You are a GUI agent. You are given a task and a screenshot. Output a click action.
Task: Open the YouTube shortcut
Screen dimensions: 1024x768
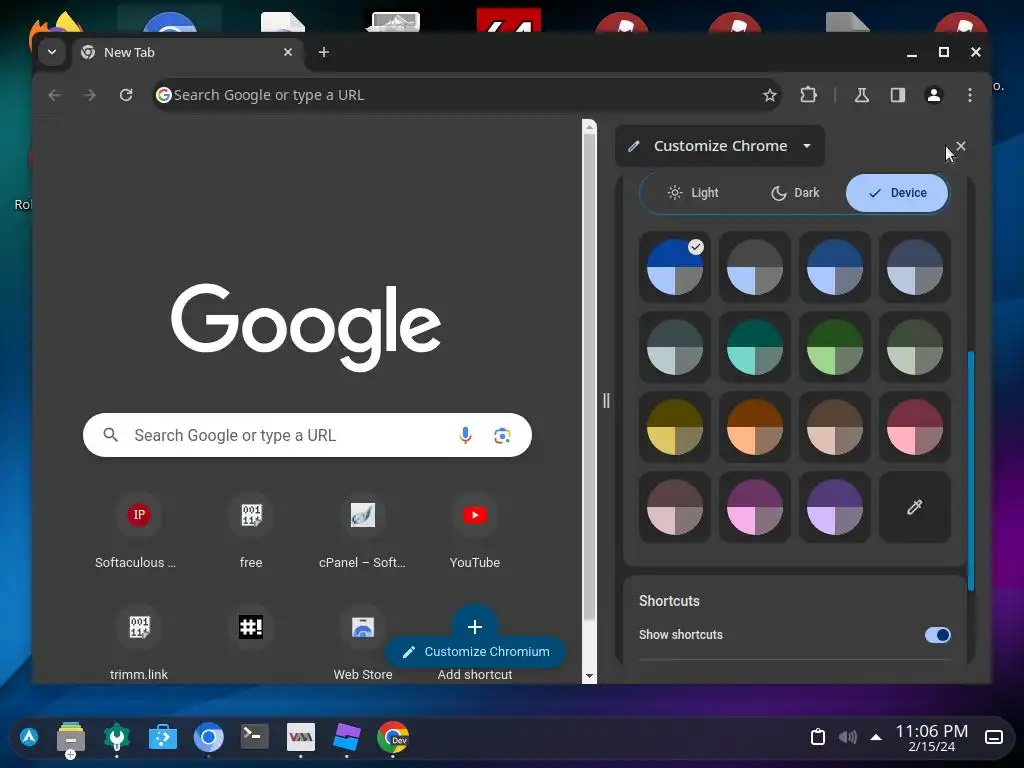(x=475, y=532)
